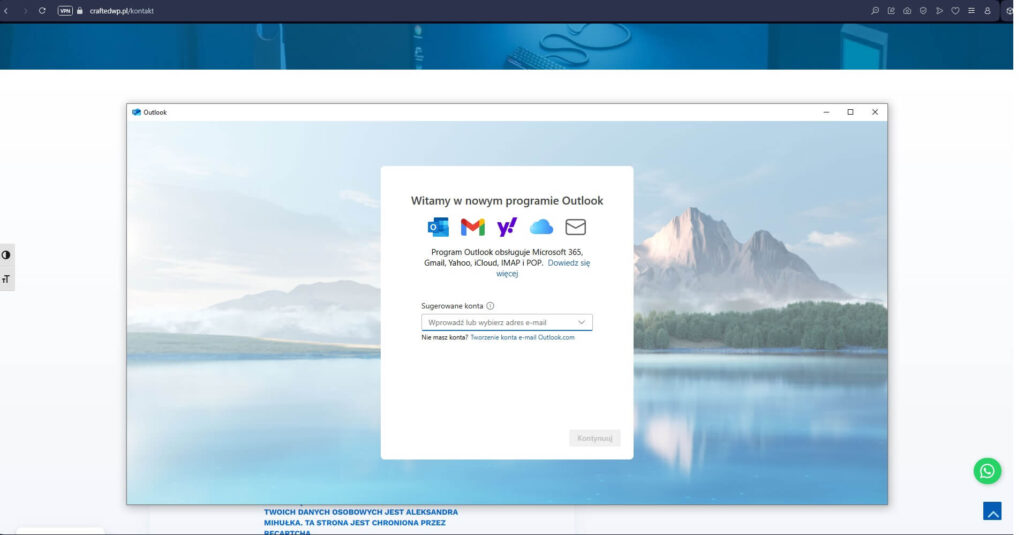Click the browser profile account icon
The width and height of the screenshot is (1024, 535).
987,10
